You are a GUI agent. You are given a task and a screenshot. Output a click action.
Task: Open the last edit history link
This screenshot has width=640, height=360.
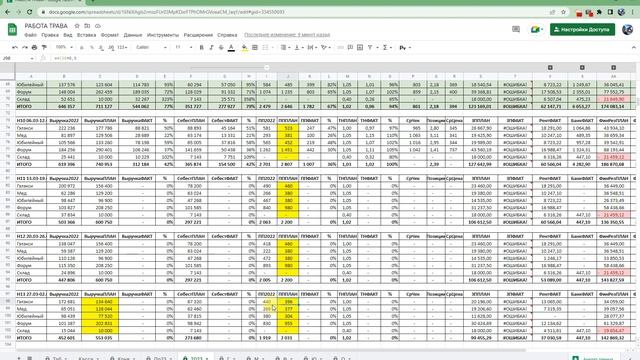tap(287, 35)
